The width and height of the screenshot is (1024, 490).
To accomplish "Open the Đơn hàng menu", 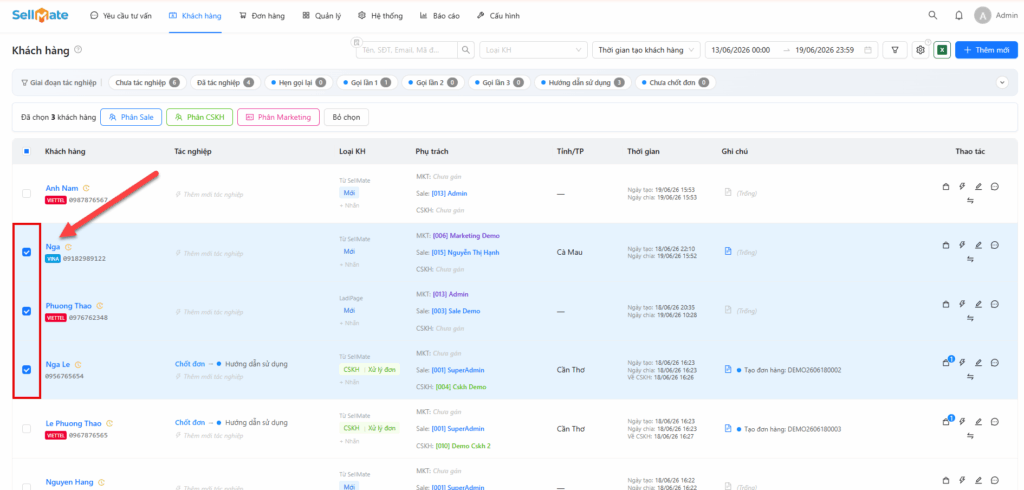I will 262,16.
